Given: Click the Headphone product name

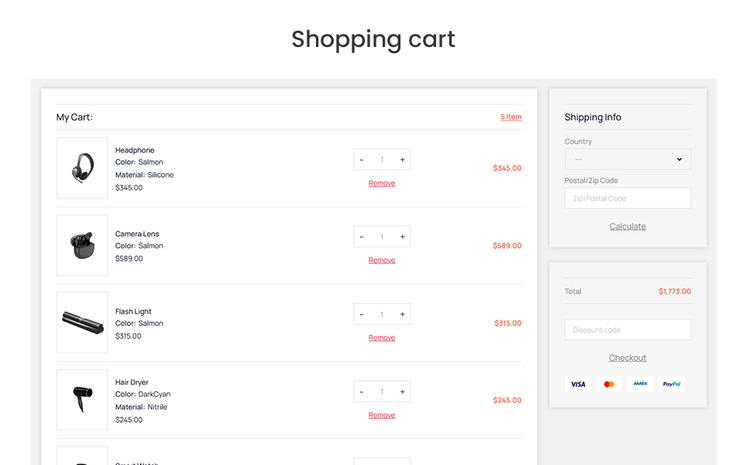Looking at the screenshot, I should (x=135, y=150).
